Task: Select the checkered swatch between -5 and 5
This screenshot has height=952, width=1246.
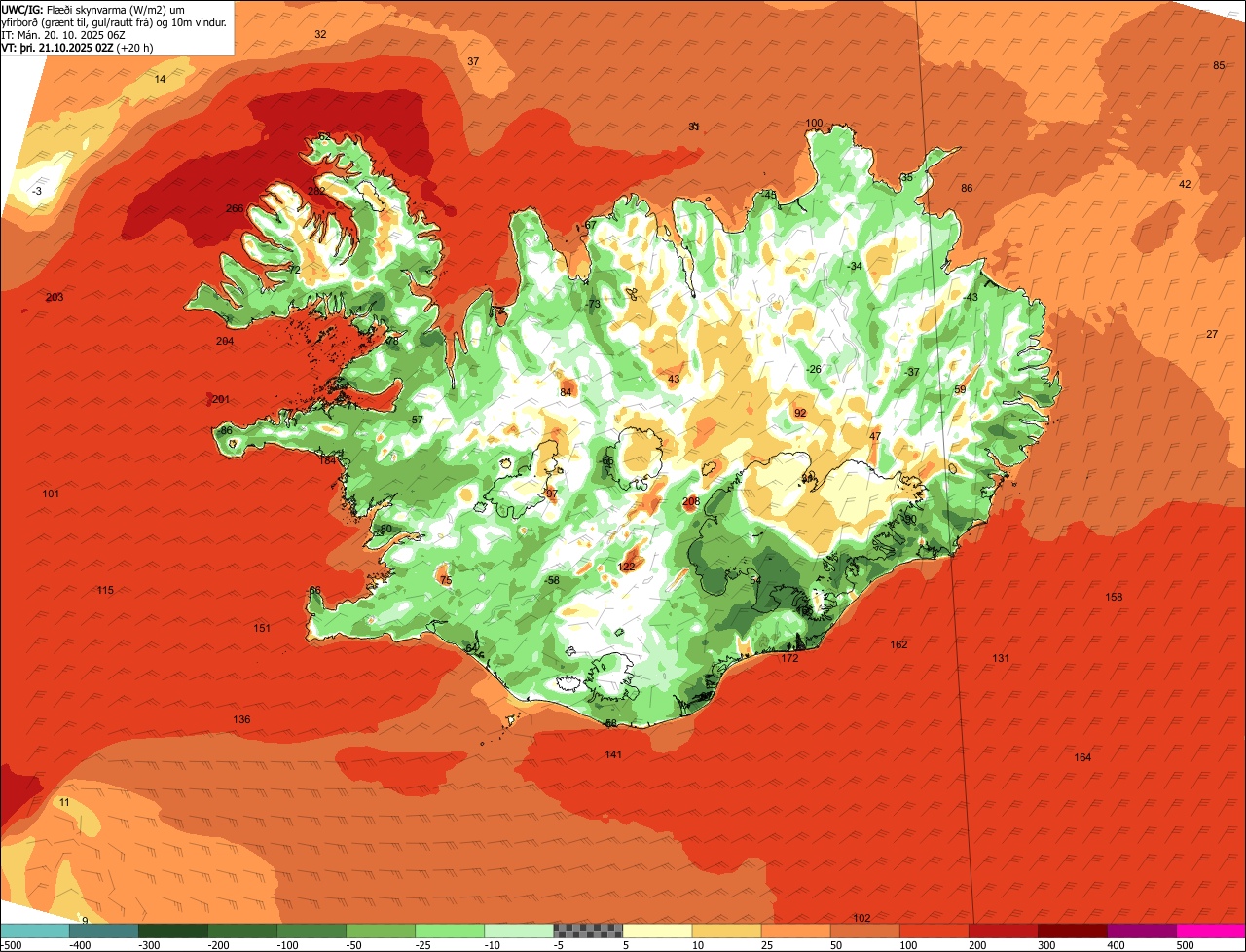Action: (588, 932)
